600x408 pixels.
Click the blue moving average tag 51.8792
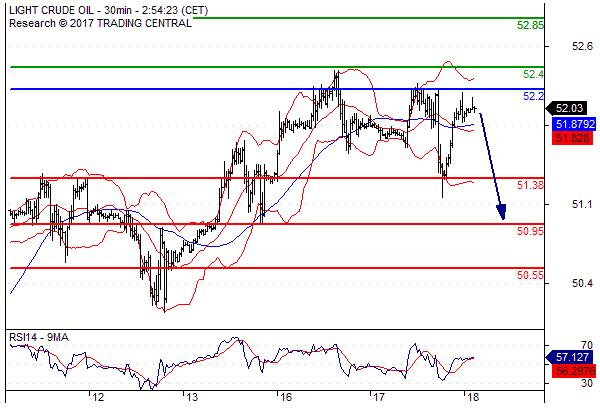click(x=573, y=124)
